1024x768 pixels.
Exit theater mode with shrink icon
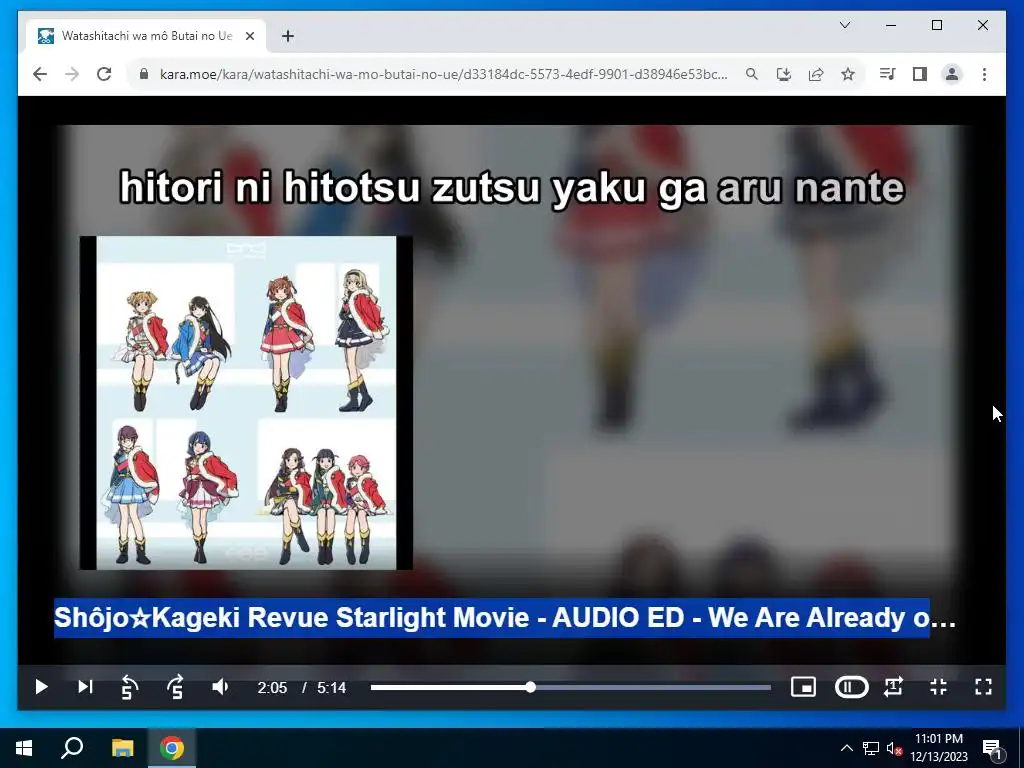pos(938,687)
